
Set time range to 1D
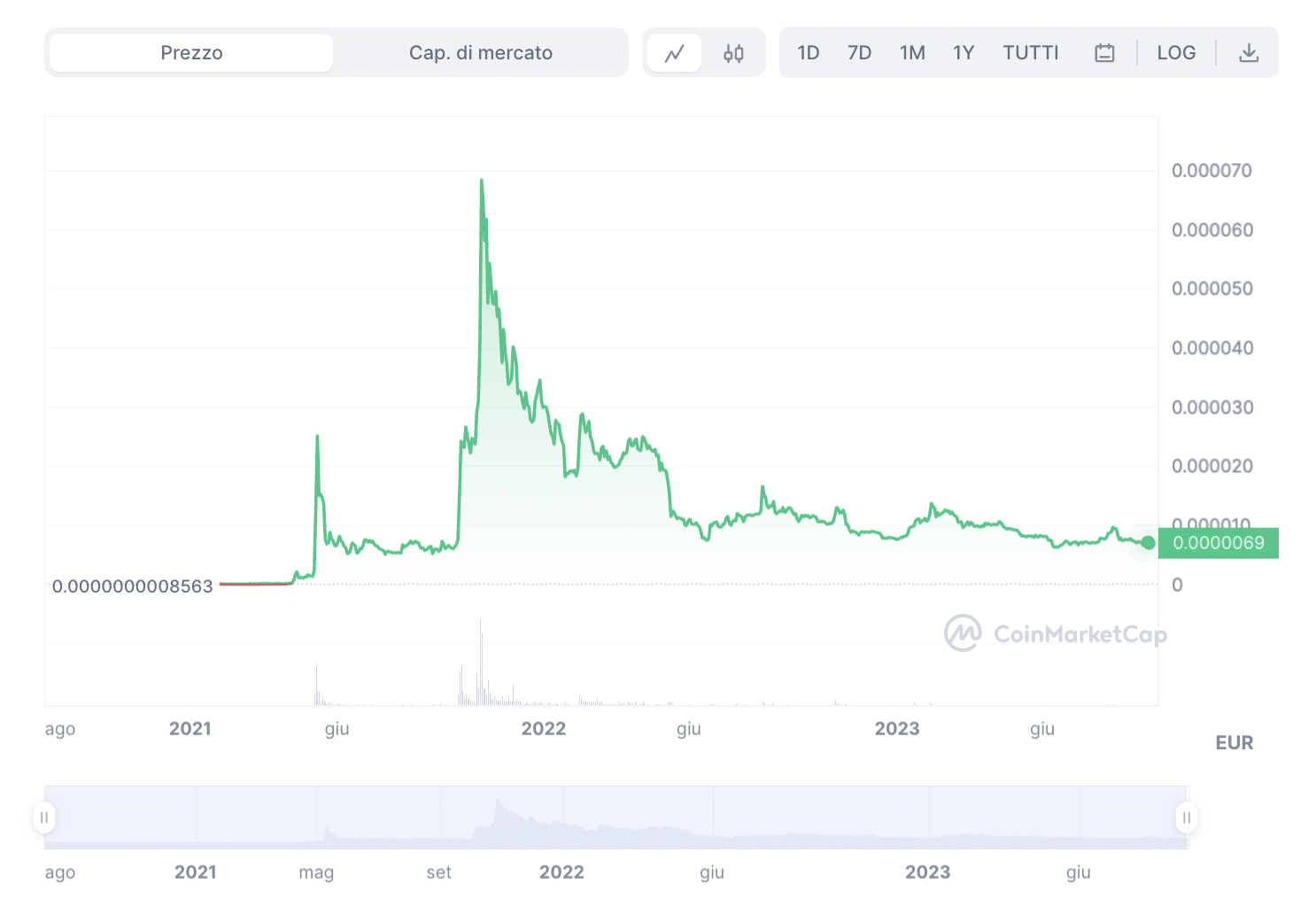pyautogui.click(x=808, y=53)
